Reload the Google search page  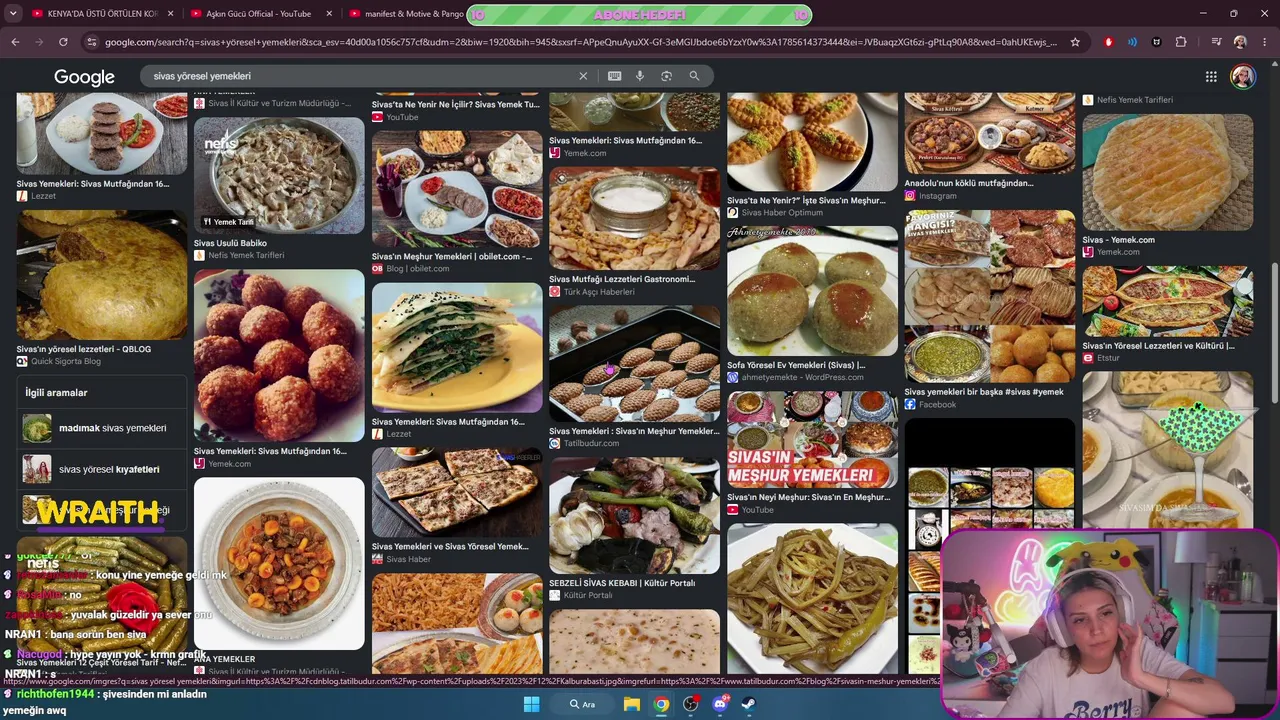point(63,42)
